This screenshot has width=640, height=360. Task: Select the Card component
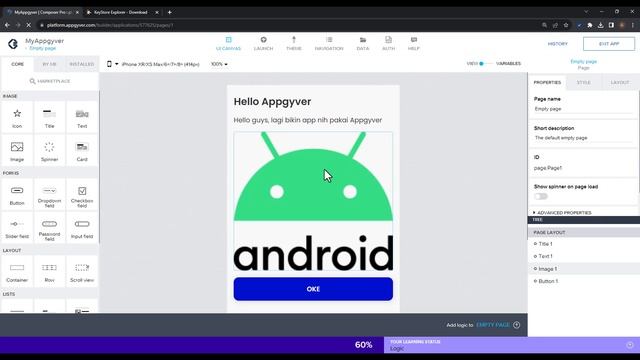(x=82, y=151)
